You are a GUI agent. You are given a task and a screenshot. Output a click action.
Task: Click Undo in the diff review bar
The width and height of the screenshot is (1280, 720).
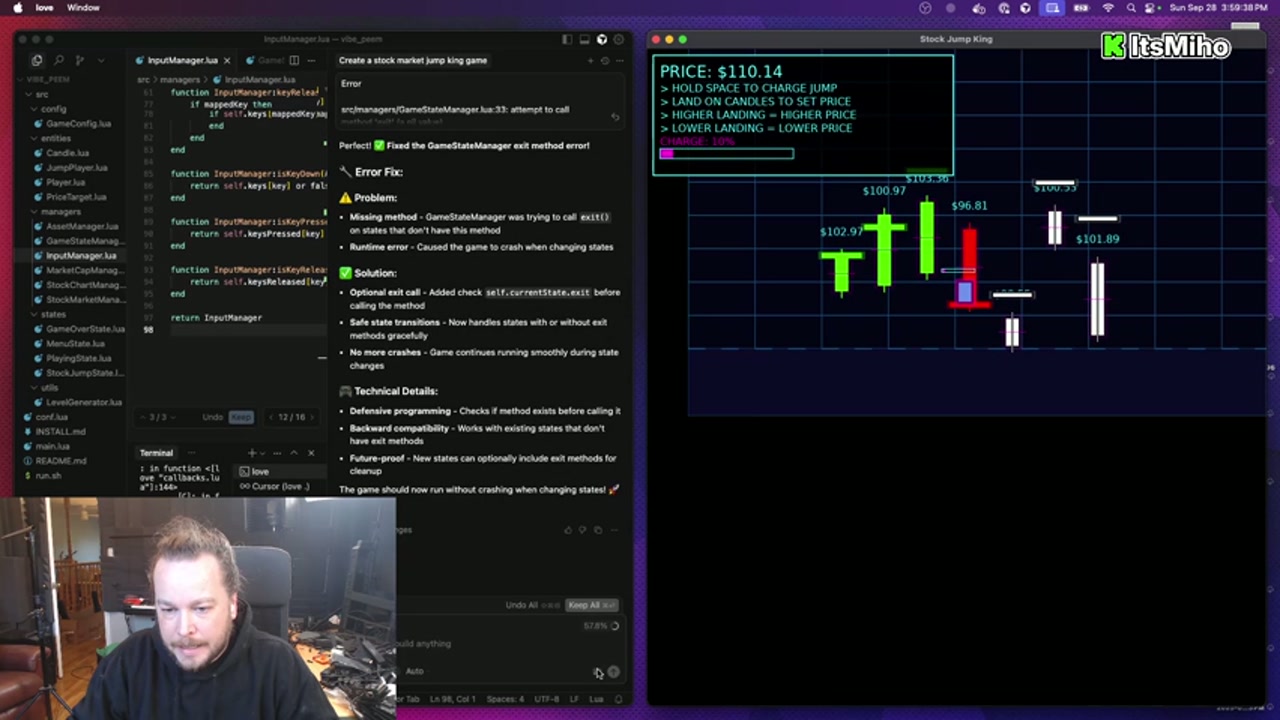(x=212, y=417)
